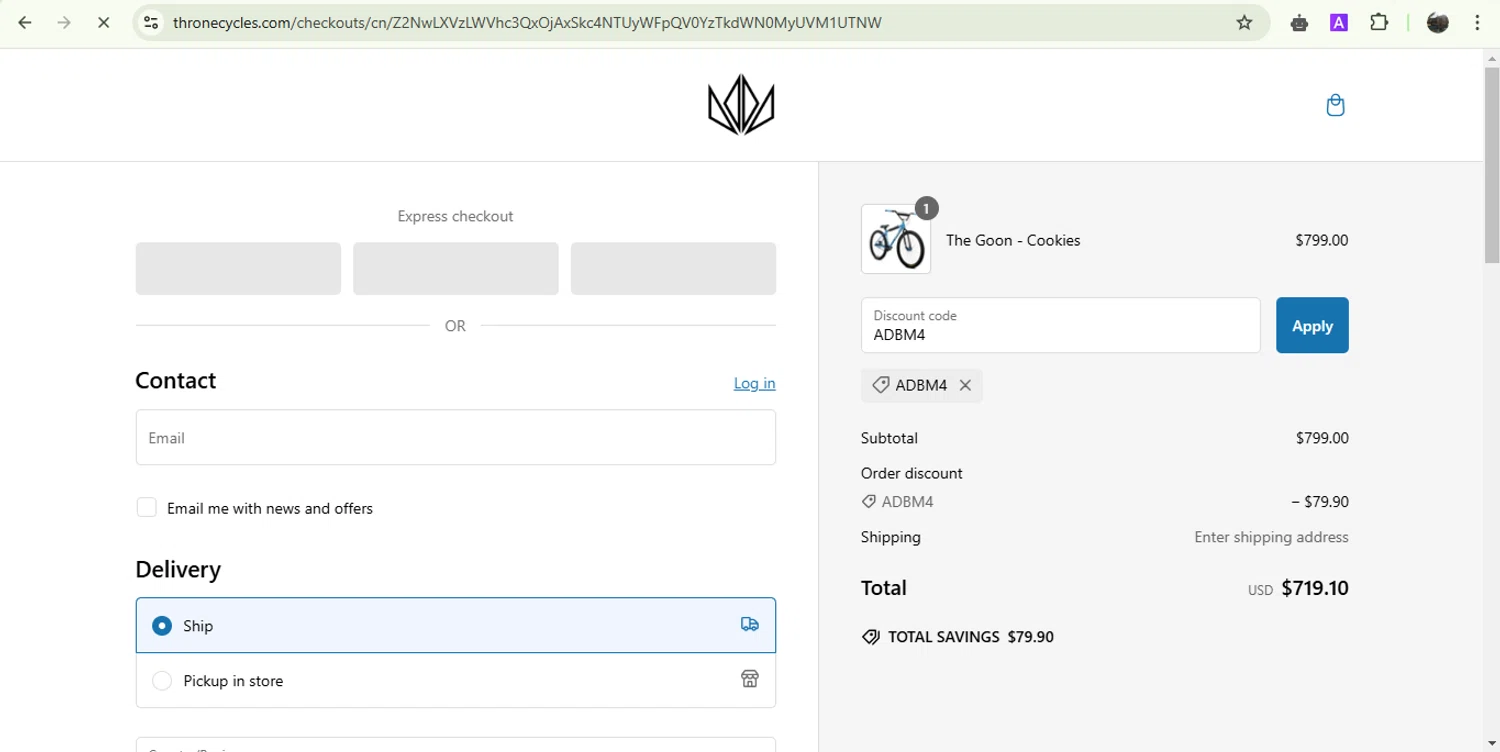Click the Contact section heading
The height and width of the screenshot is (752, 1500).
coord(175,380)
